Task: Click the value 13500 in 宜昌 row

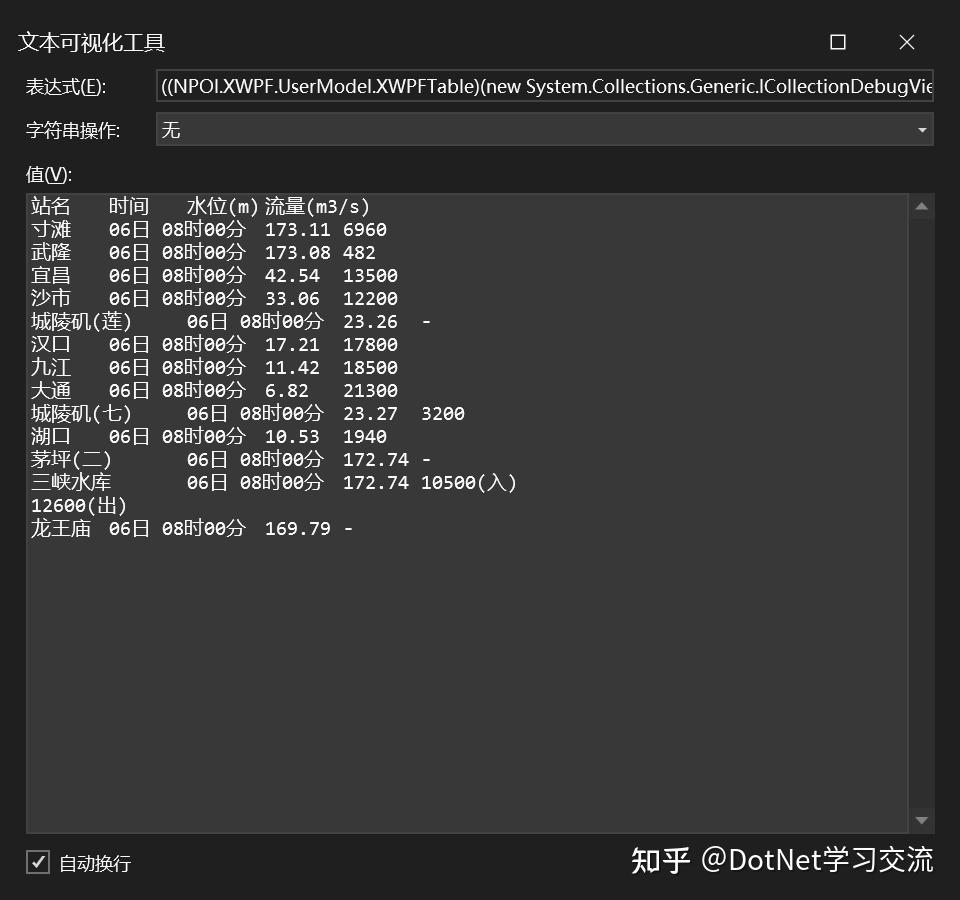Action: coord(370,276)
